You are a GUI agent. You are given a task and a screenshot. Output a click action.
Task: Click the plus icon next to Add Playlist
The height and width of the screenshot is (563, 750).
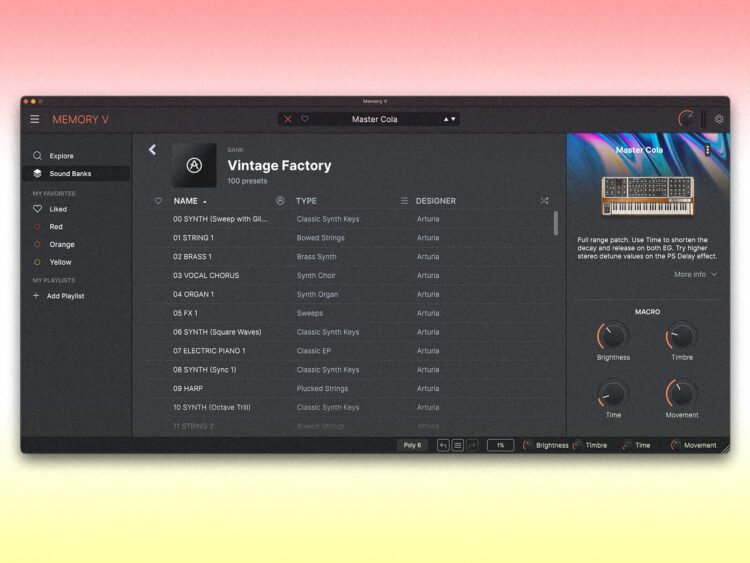(36, 296)
